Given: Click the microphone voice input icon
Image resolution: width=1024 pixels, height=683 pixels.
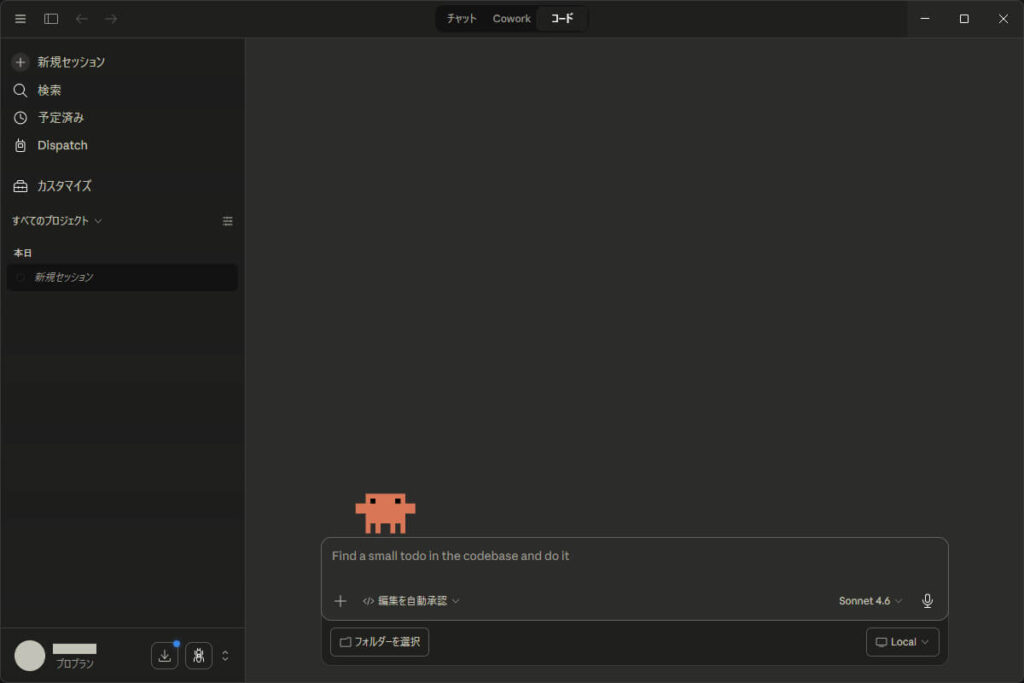Looking at the screenshot, I should (927, 601).
